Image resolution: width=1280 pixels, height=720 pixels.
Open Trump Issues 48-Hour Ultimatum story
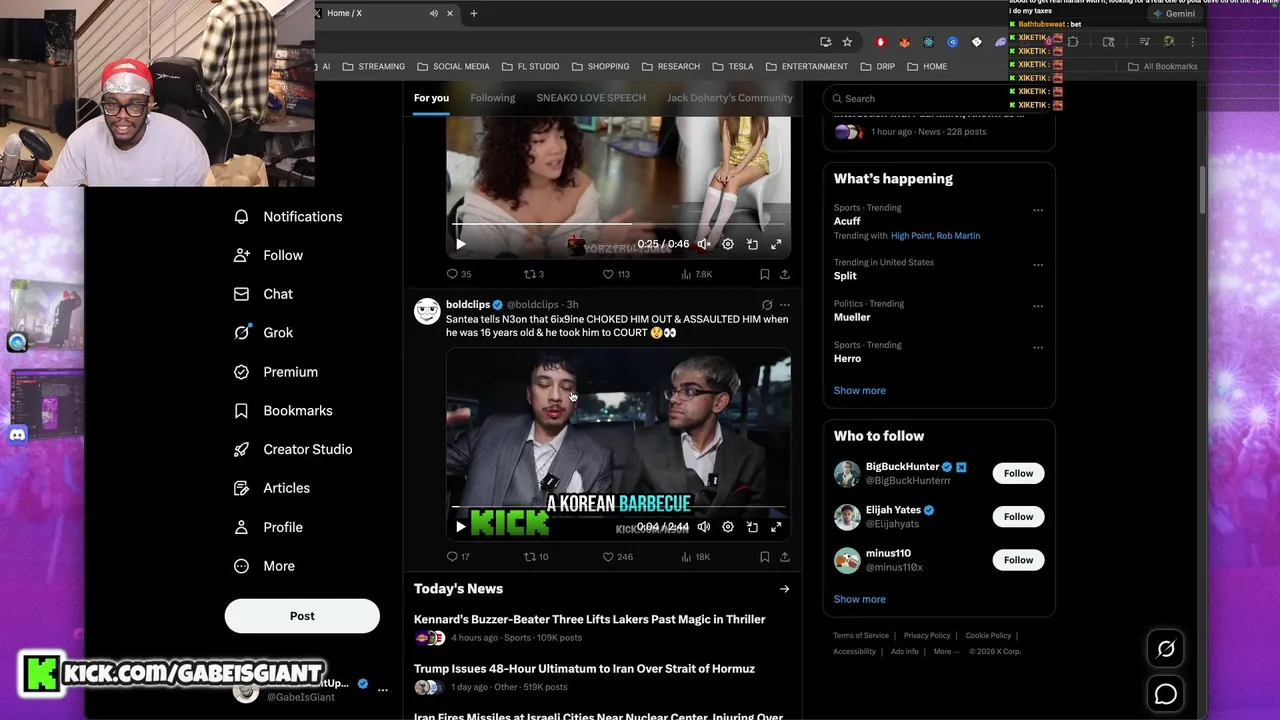584,669
